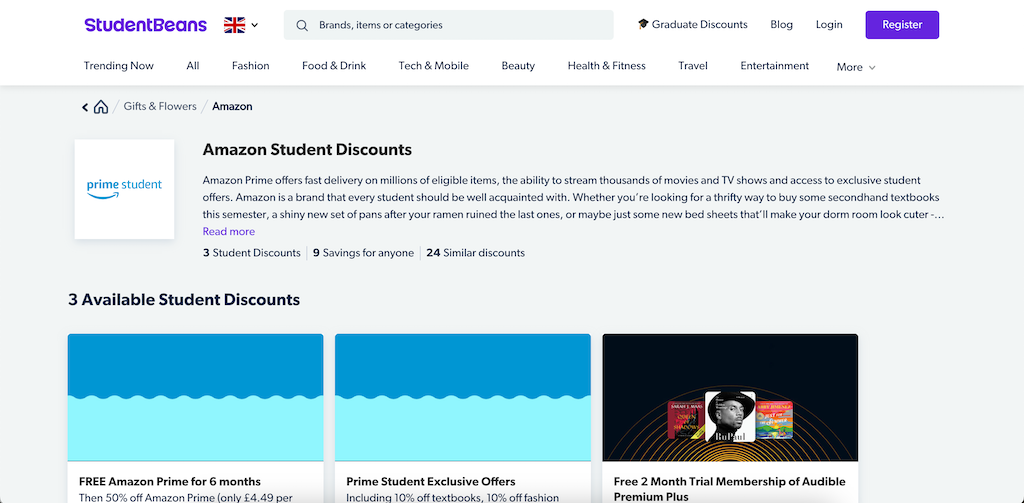Screen dimensions: 1024x503
Task: Open the Food & Drink category
Action: [334, 65]
